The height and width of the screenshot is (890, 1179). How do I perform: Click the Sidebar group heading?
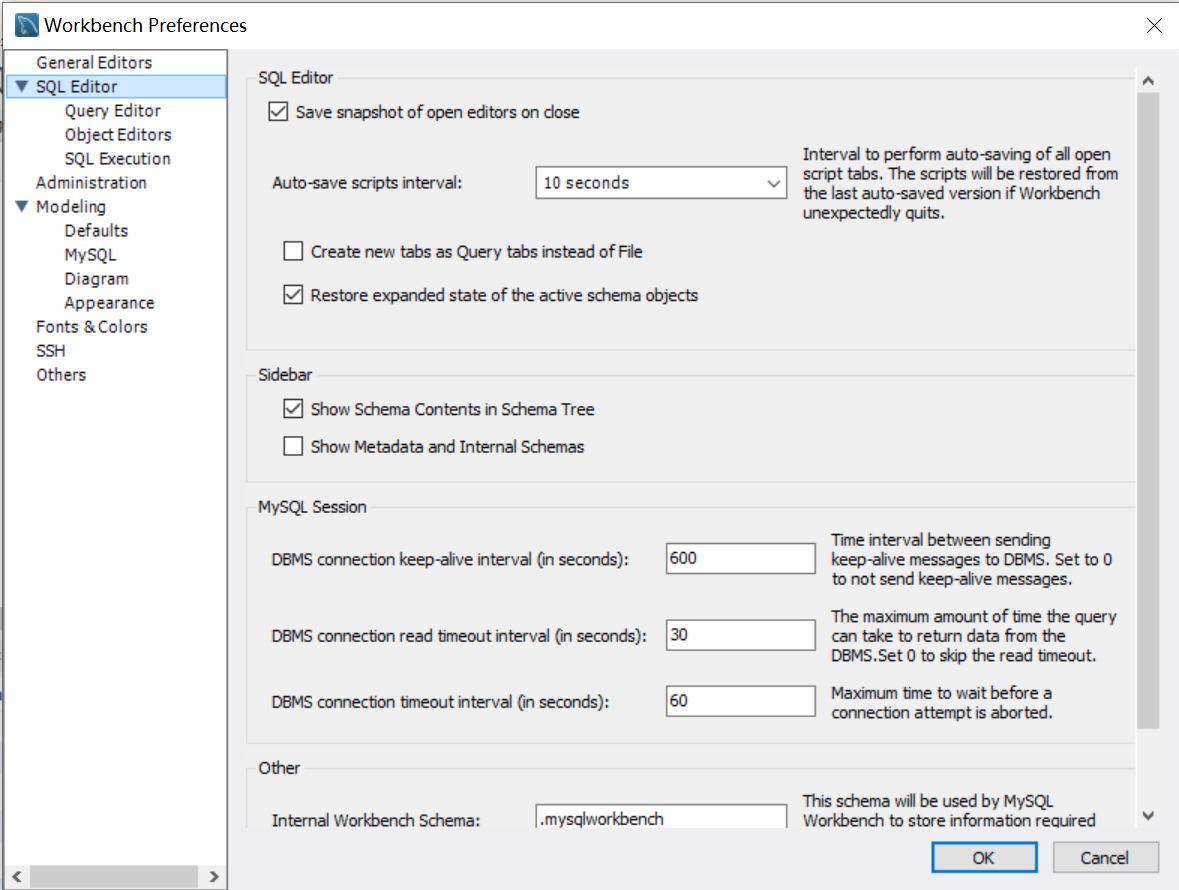tap(285, 374)
